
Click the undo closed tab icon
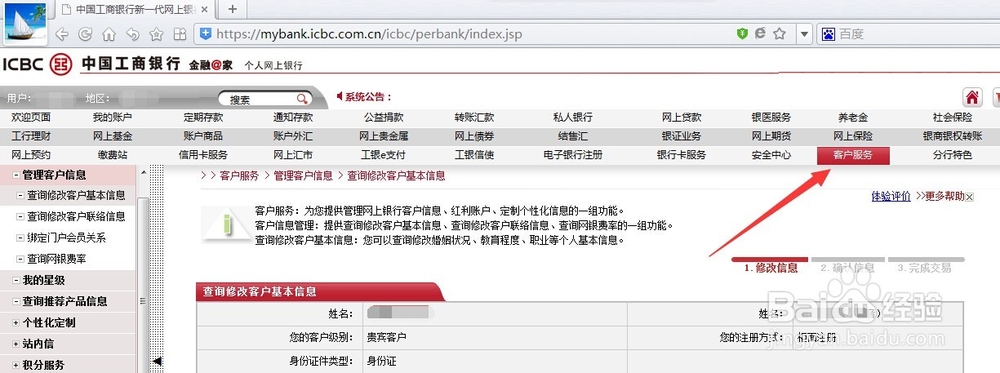click(x=133, y=34)
